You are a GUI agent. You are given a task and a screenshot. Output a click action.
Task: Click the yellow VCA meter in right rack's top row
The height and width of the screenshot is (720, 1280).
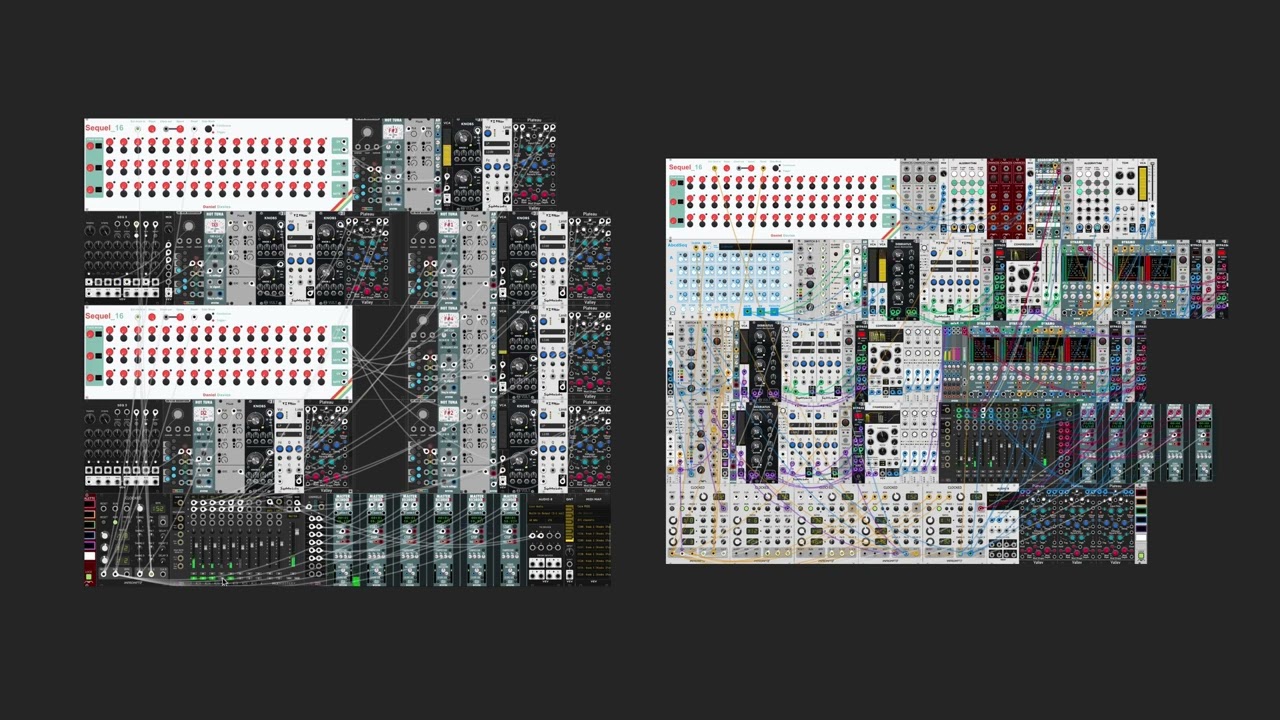[x=1142, y=186]
